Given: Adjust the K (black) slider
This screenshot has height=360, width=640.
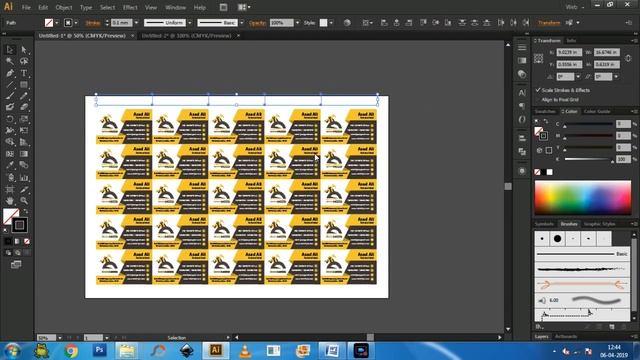Looking at the screenshot, I should click(x=589, y=160).
